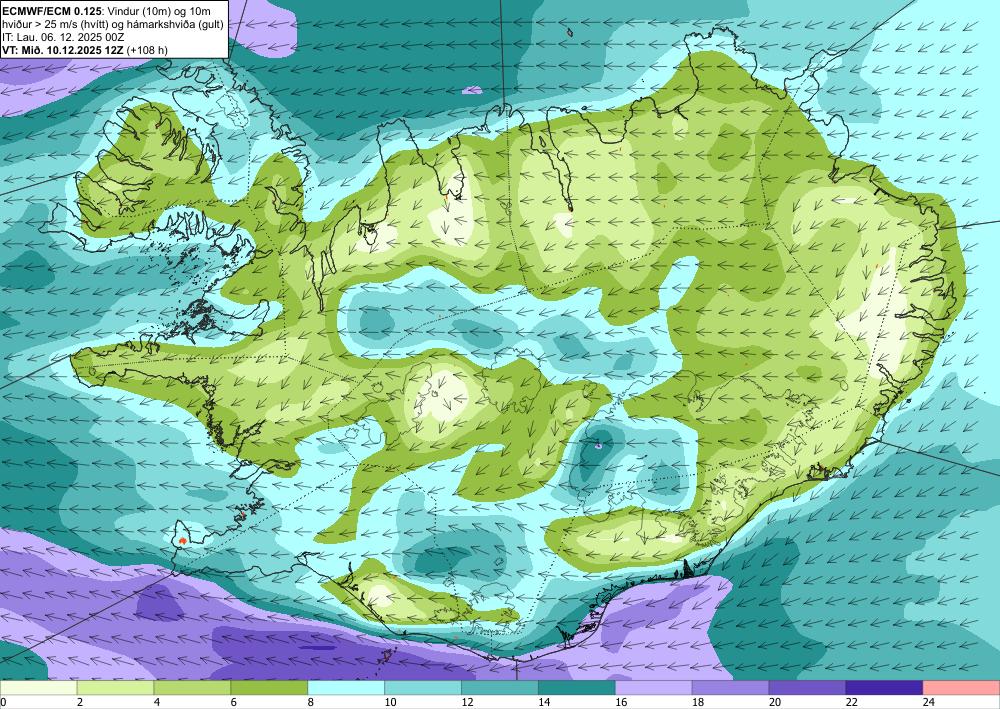The width and height of the screenshot is (1000, 709).
Task: Click the legend label "14"
Action: [x=543, y=702]
